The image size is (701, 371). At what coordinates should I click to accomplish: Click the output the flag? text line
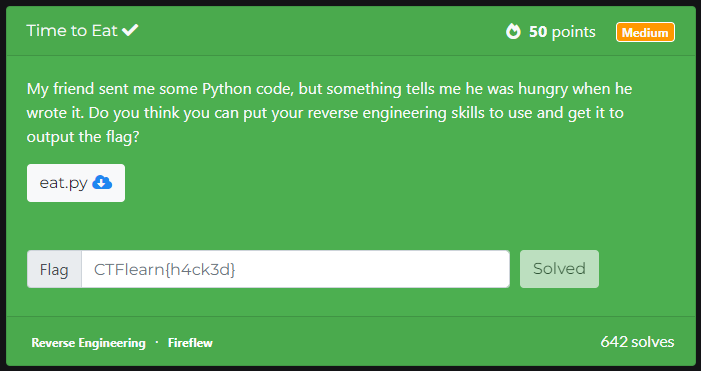[x=83, y=137]
